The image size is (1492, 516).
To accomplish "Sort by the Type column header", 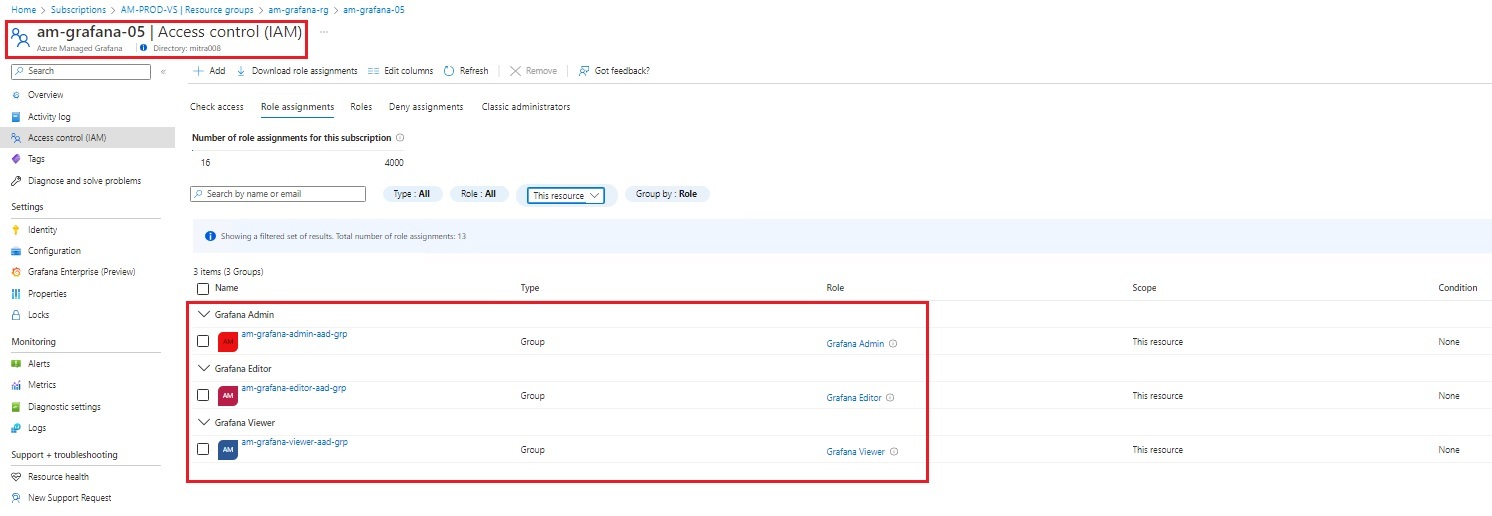I will pyautogui.click(x=530, y=288).
